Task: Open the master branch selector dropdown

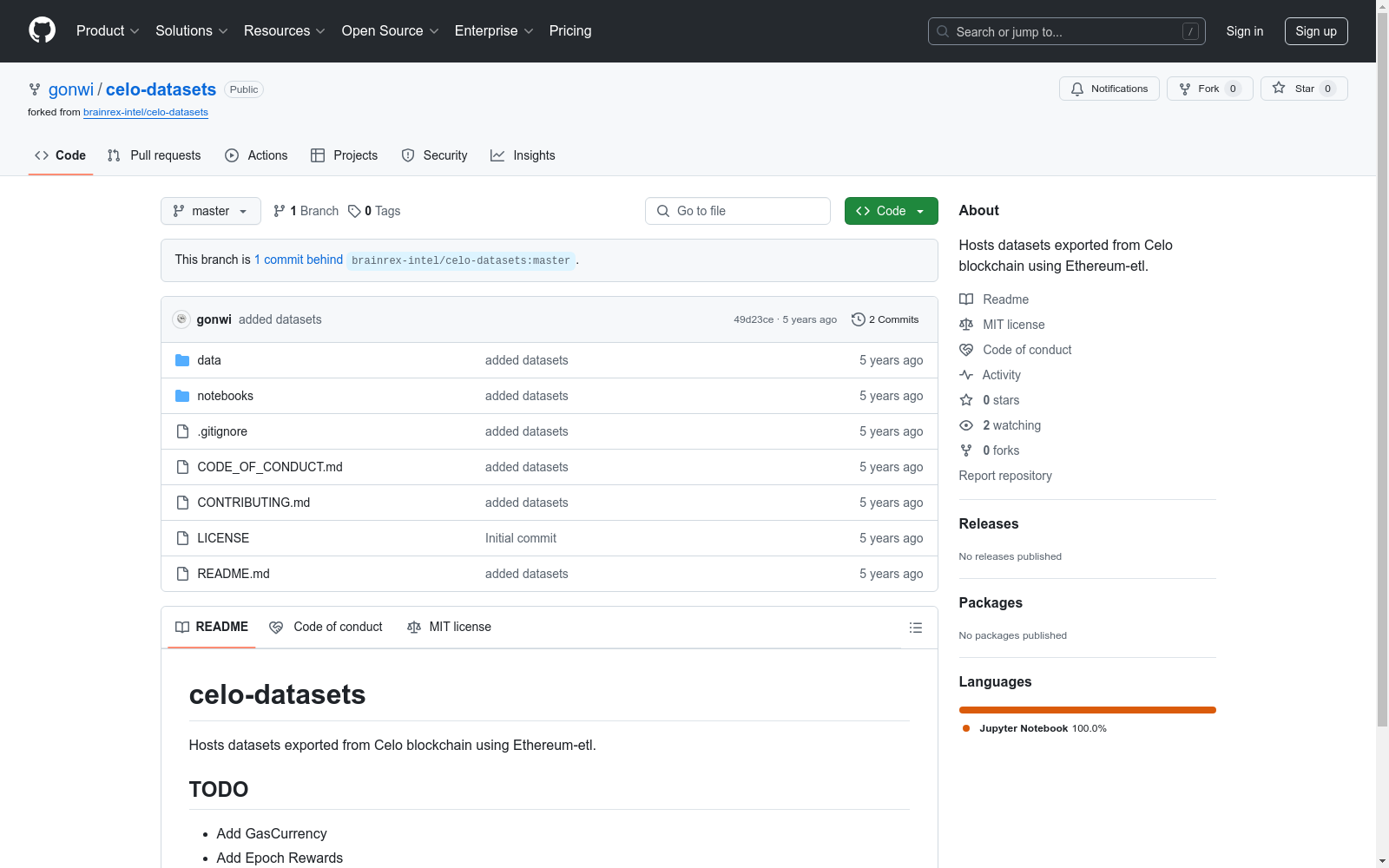Action: [x=211, y=211]
